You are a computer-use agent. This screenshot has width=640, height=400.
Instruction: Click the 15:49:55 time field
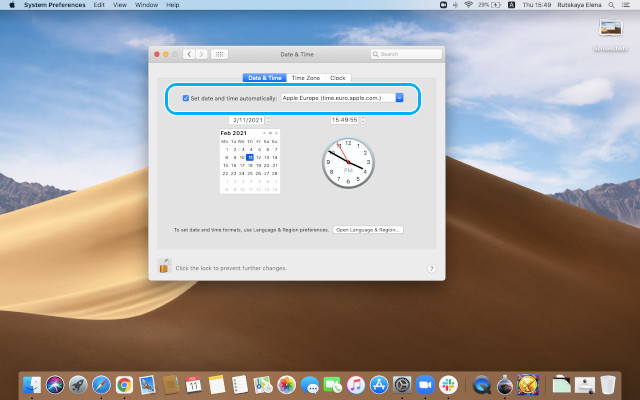345,120
